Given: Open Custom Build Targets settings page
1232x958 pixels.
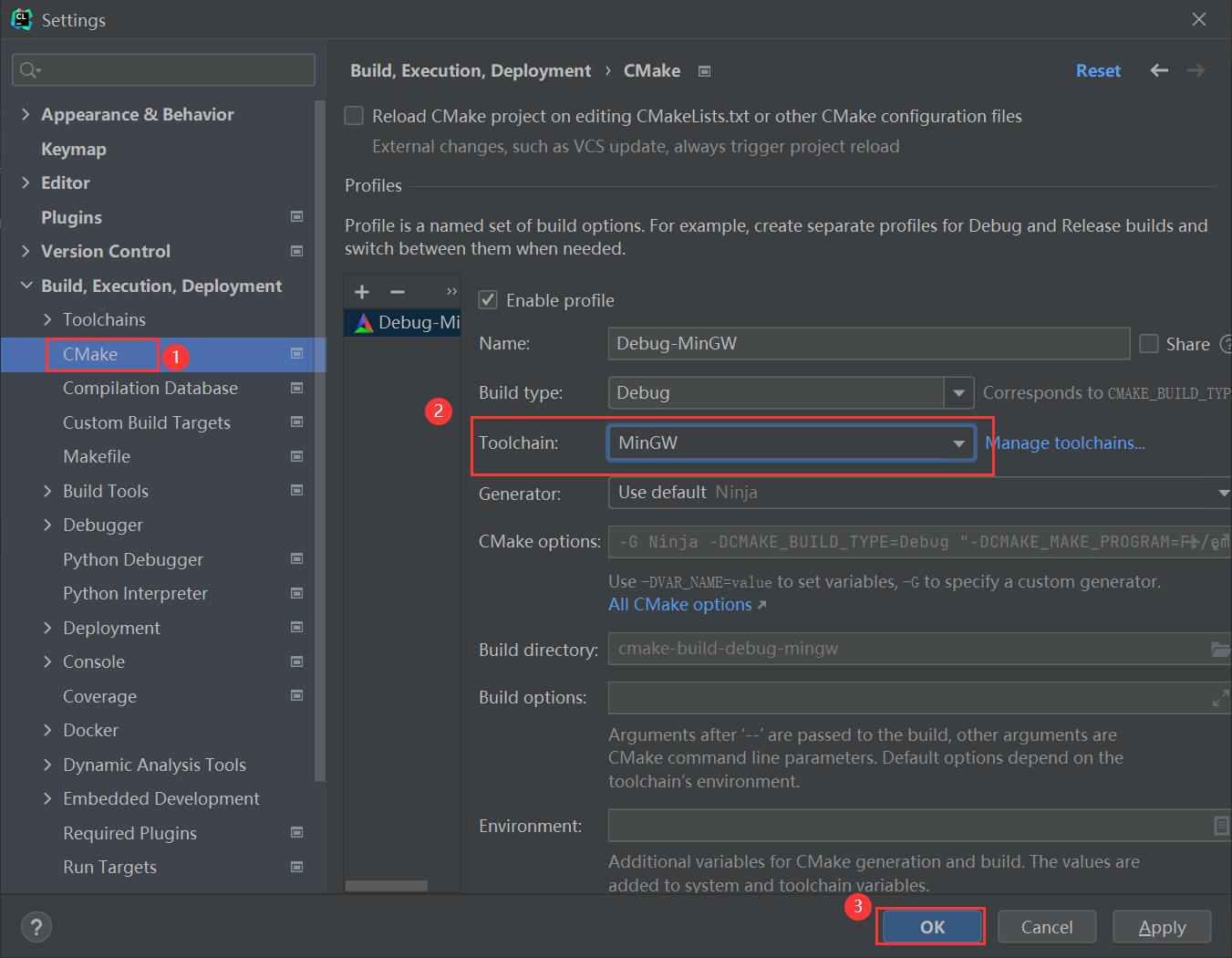Looking at the screenshot, I should point(147,422).
